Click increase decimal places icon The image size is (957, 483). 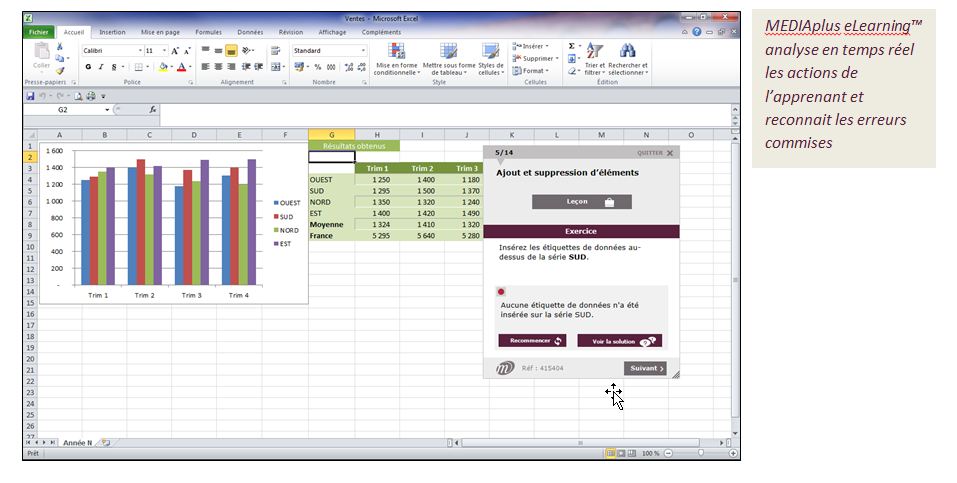pos(348,67)
